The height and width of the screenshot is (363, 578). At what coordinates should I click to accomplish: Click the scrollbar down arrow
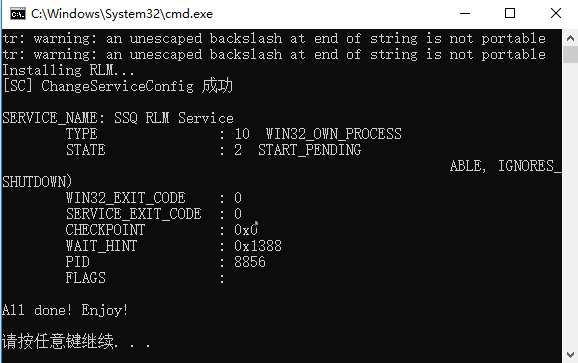pyautogui.click(x=570, y=355)
